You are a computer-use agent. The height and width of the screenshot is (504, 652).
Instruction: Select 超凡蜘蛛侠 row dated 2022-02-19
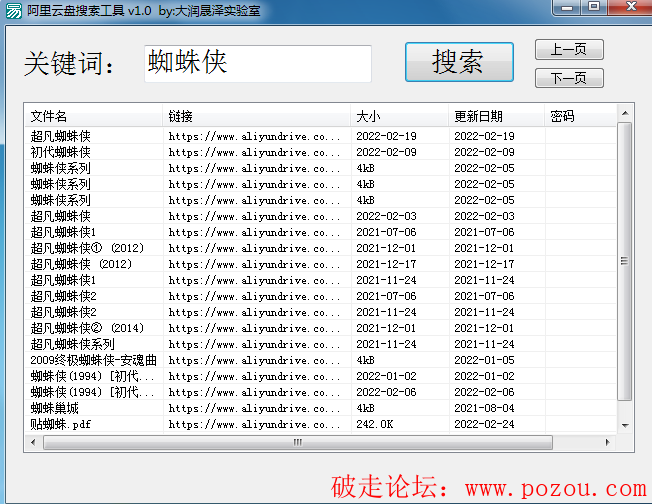(x=321, y=136)
